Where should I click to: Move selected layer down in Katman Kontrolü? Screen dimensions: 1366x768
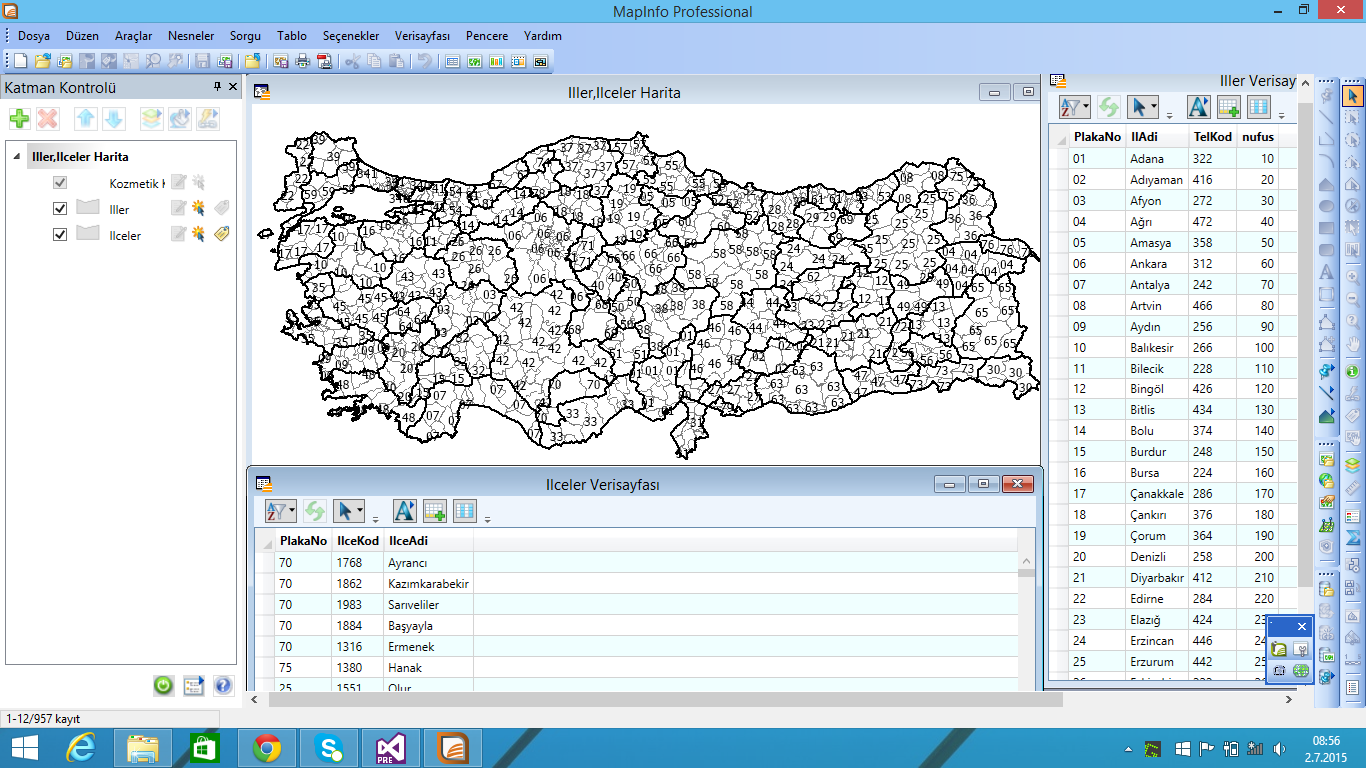point(114,119)
